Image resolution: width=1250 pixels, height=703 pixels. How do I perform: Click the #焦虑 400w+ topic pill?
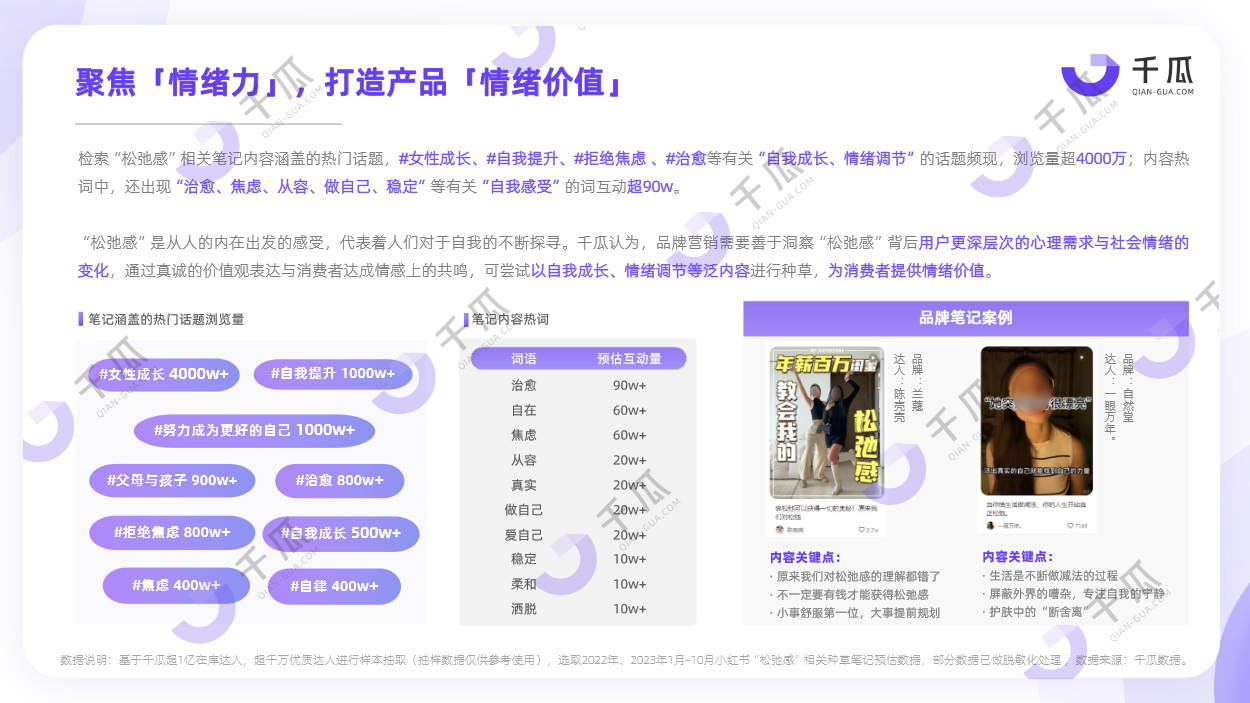(x=176, y=585)
